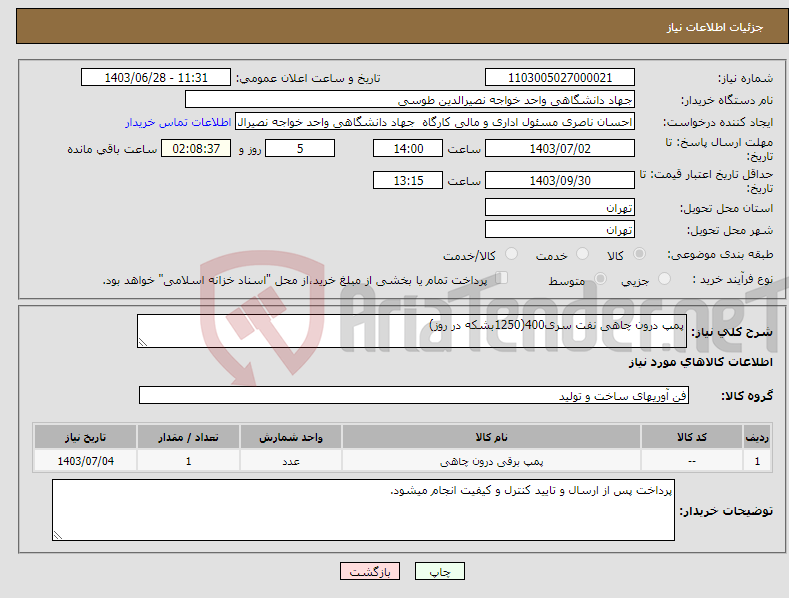
Task: Click the جزئیات اطلاعات نیاز page header
Action: pos(402,27)
